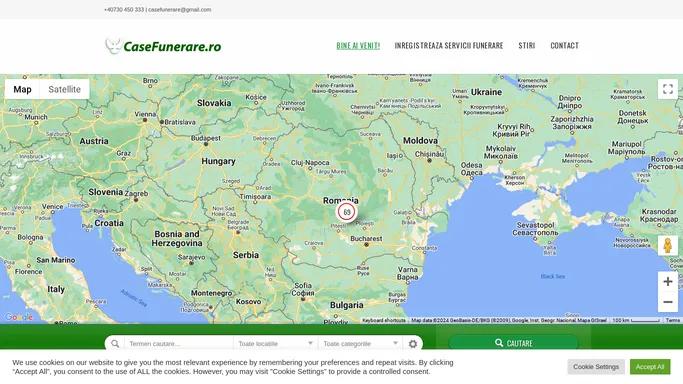
Task: Click the search magnifier icon in search bar
Action: coord(115,344)
